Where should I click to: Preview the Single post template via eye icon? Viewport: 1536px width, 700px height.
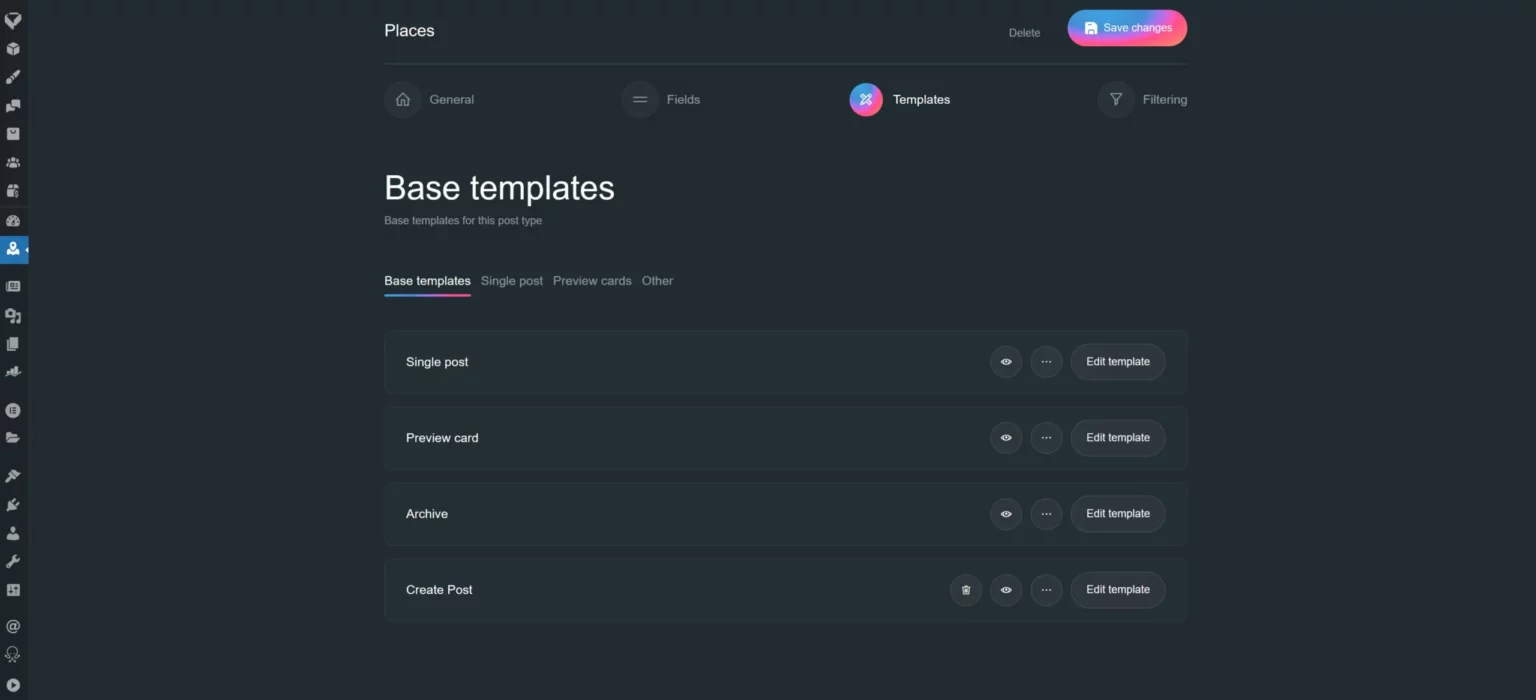(1006, 362)
